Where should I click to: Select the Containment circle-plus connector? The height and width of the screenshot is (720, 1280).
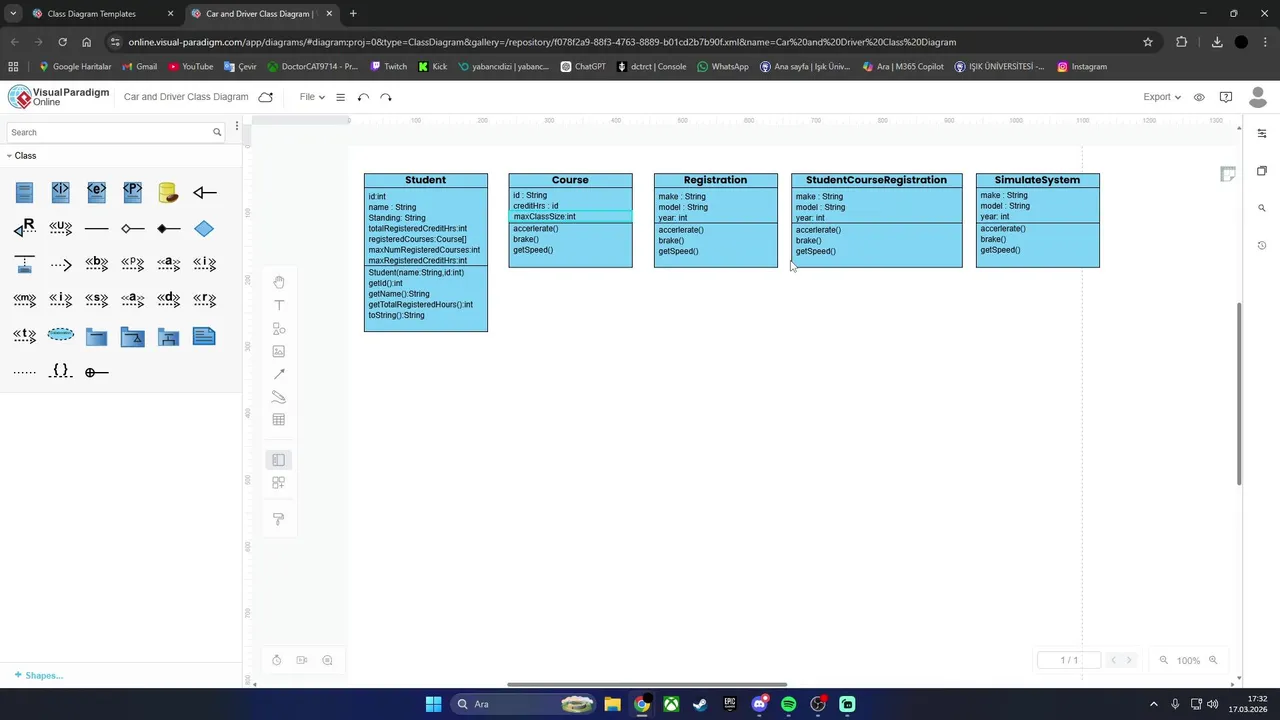(97, 372)
